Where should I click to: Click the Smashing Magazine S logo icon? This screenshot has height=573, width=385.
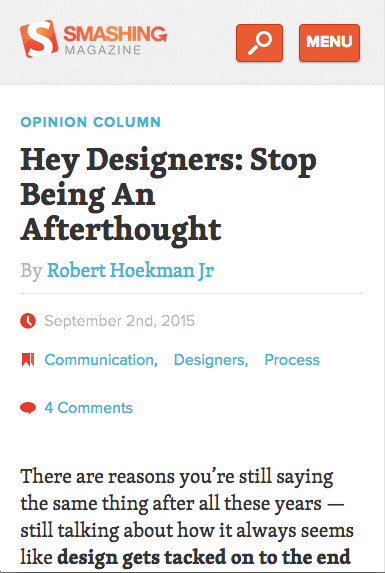39,39
